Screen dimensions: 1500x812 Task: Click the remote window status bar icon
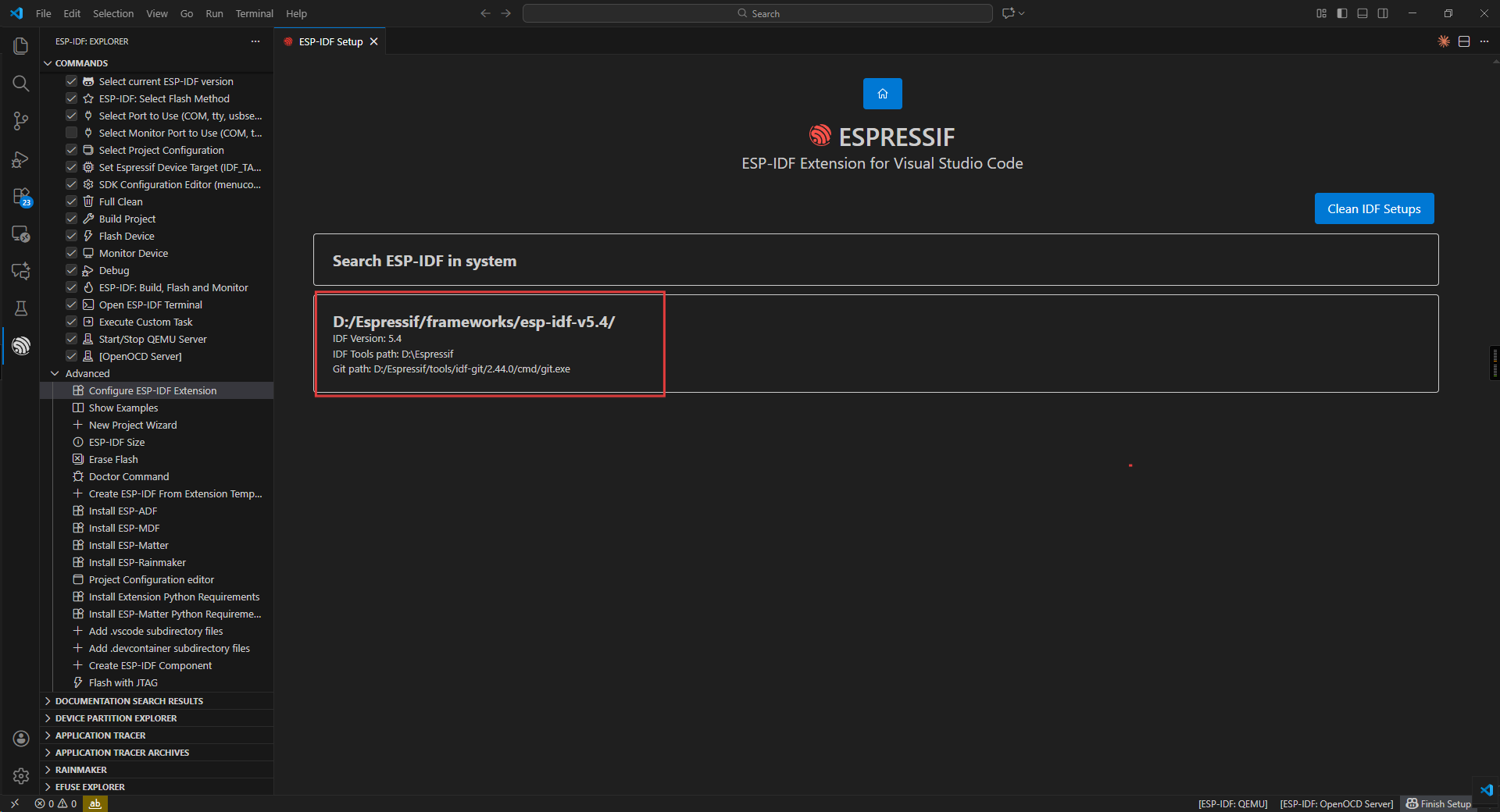[x=15, y=803]
